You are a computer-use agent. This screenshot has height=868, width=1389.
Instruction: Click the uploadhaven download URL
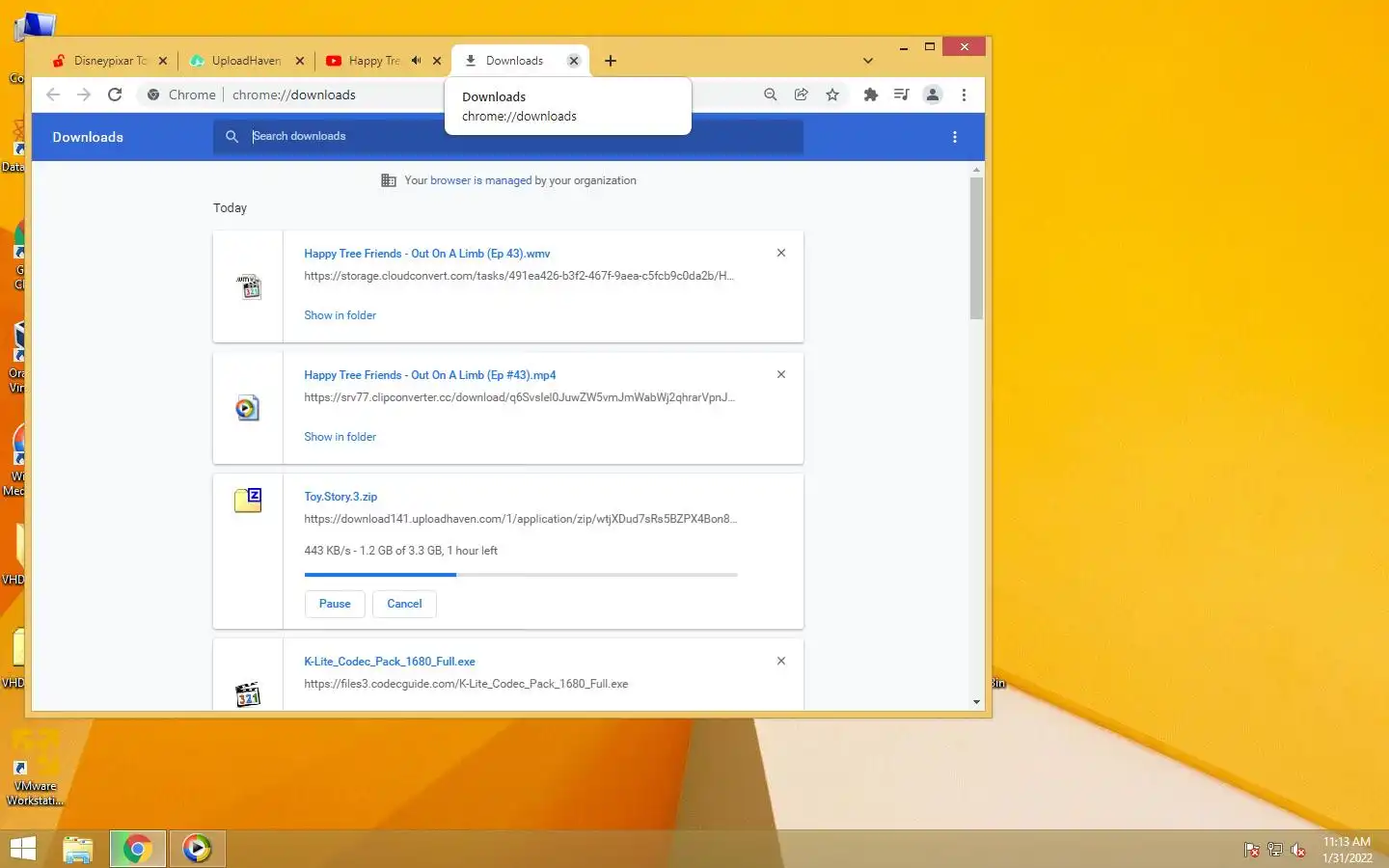pyautogui.click(x=521, y=519)
